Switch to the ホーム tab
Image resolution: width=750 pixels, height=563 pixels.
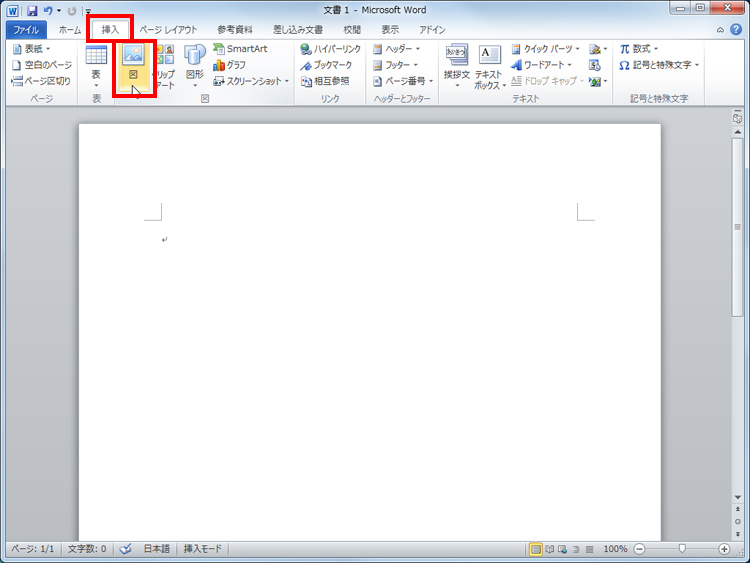click(x=70, y=30)
